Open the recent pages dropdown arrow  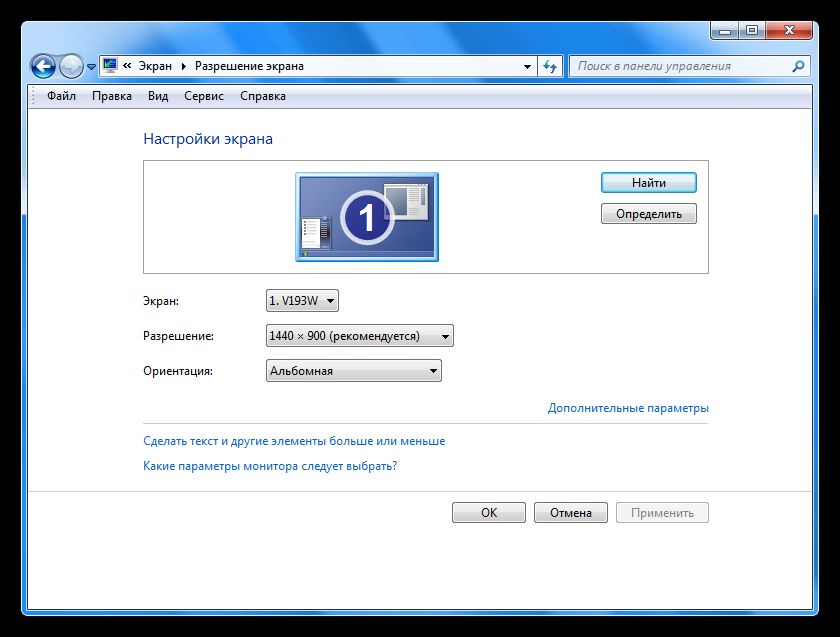(91, 67)
